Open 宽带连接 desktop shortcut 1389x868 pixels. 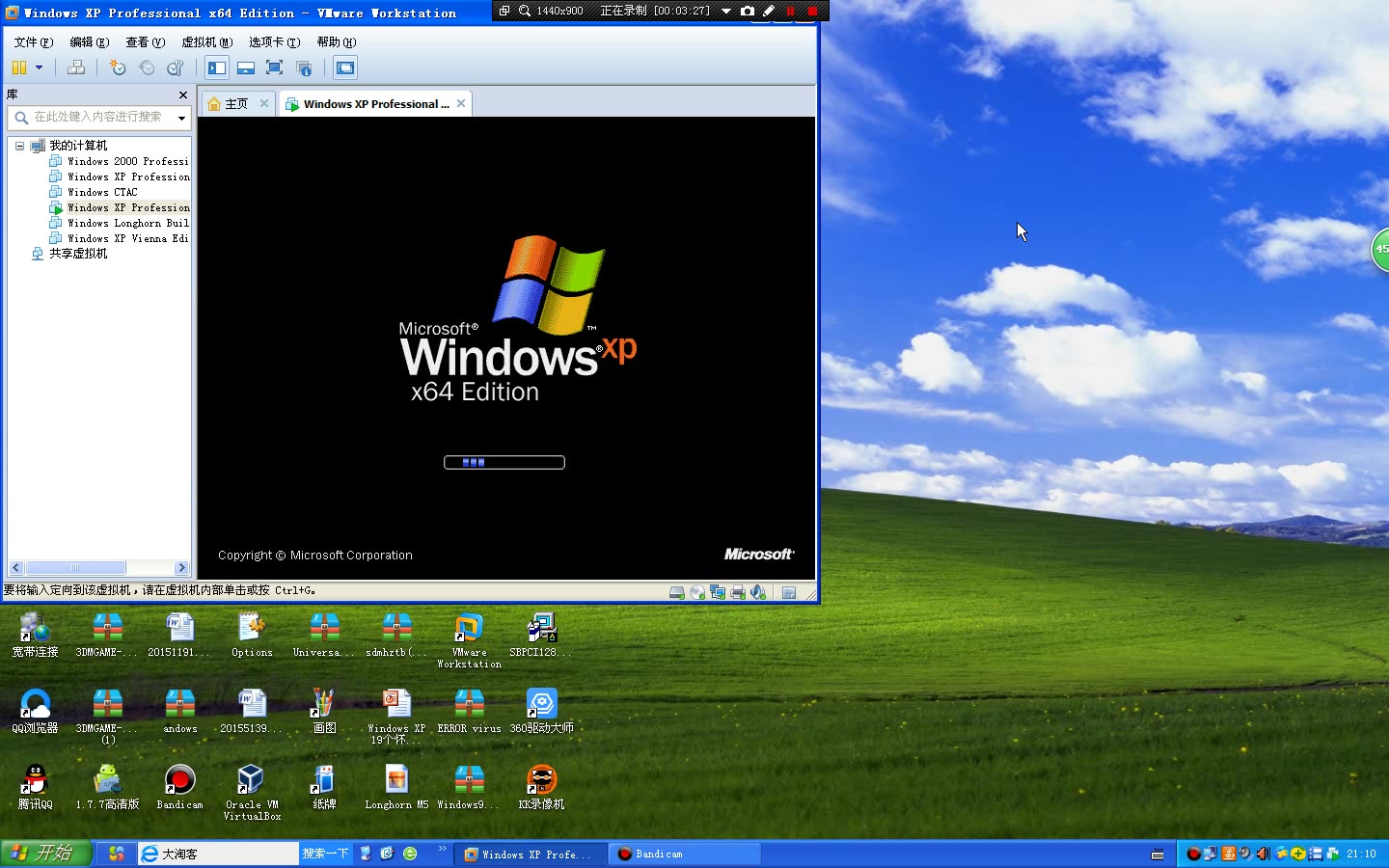[35, 635]
